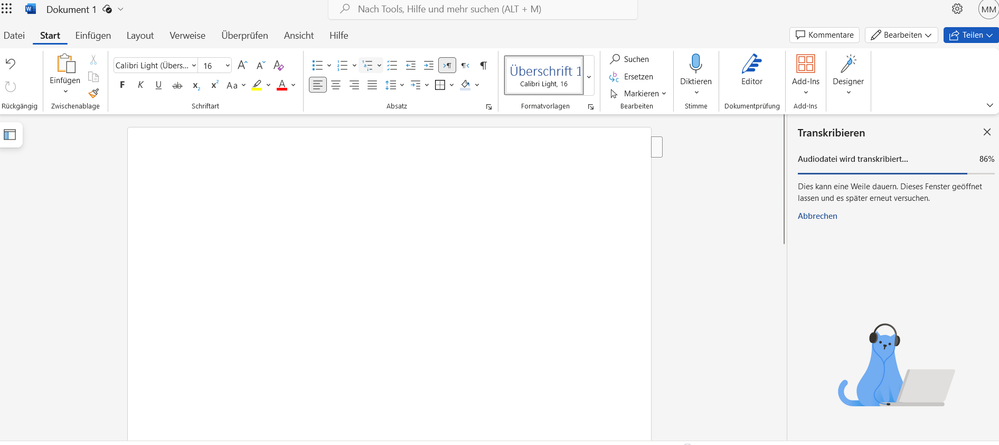Screen dimensions: 999x445
Task: Toggle italic K formatting
Action: 141,85
